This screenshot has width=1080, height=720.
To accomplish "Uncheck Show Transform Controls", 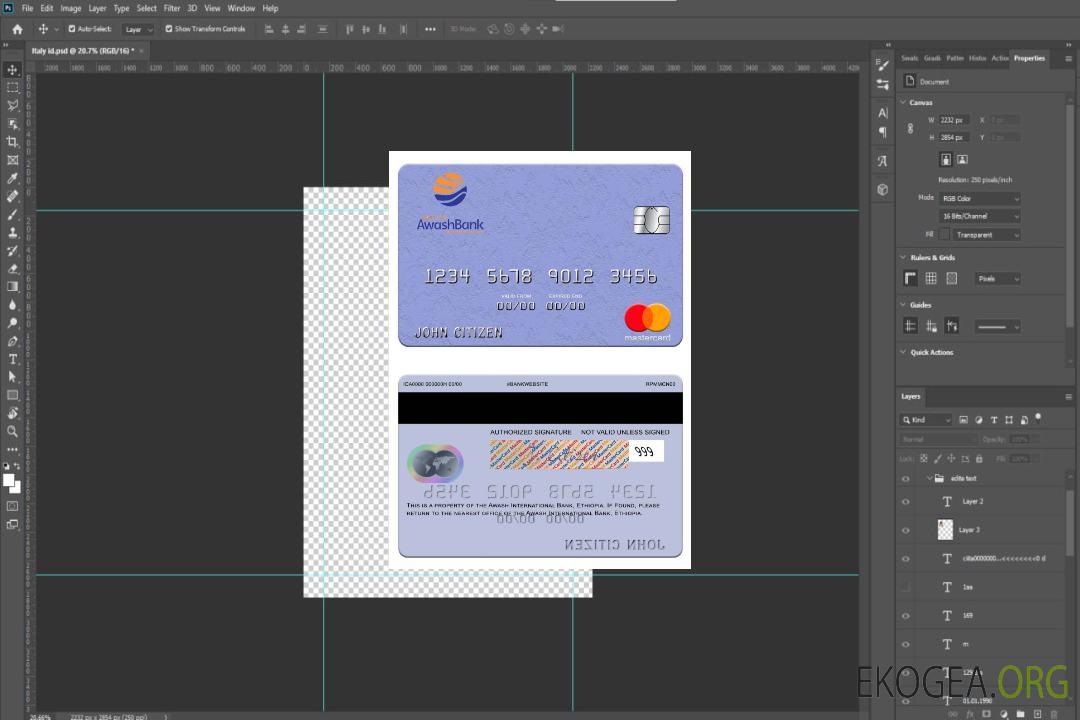I will click(x=169, y=29).
